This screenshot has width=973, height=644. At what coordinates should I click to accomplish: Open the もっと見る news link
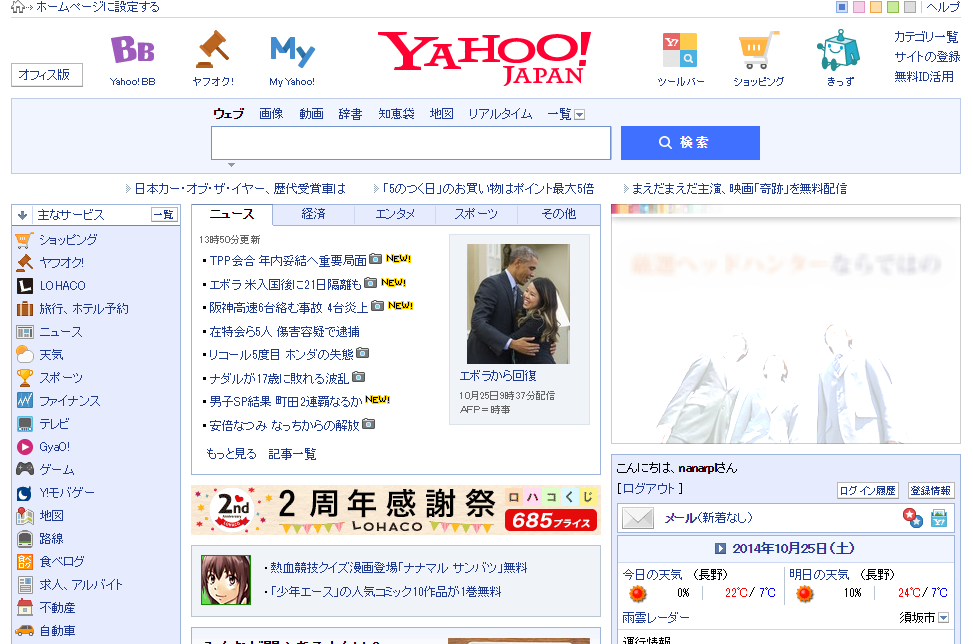[231, 454]
